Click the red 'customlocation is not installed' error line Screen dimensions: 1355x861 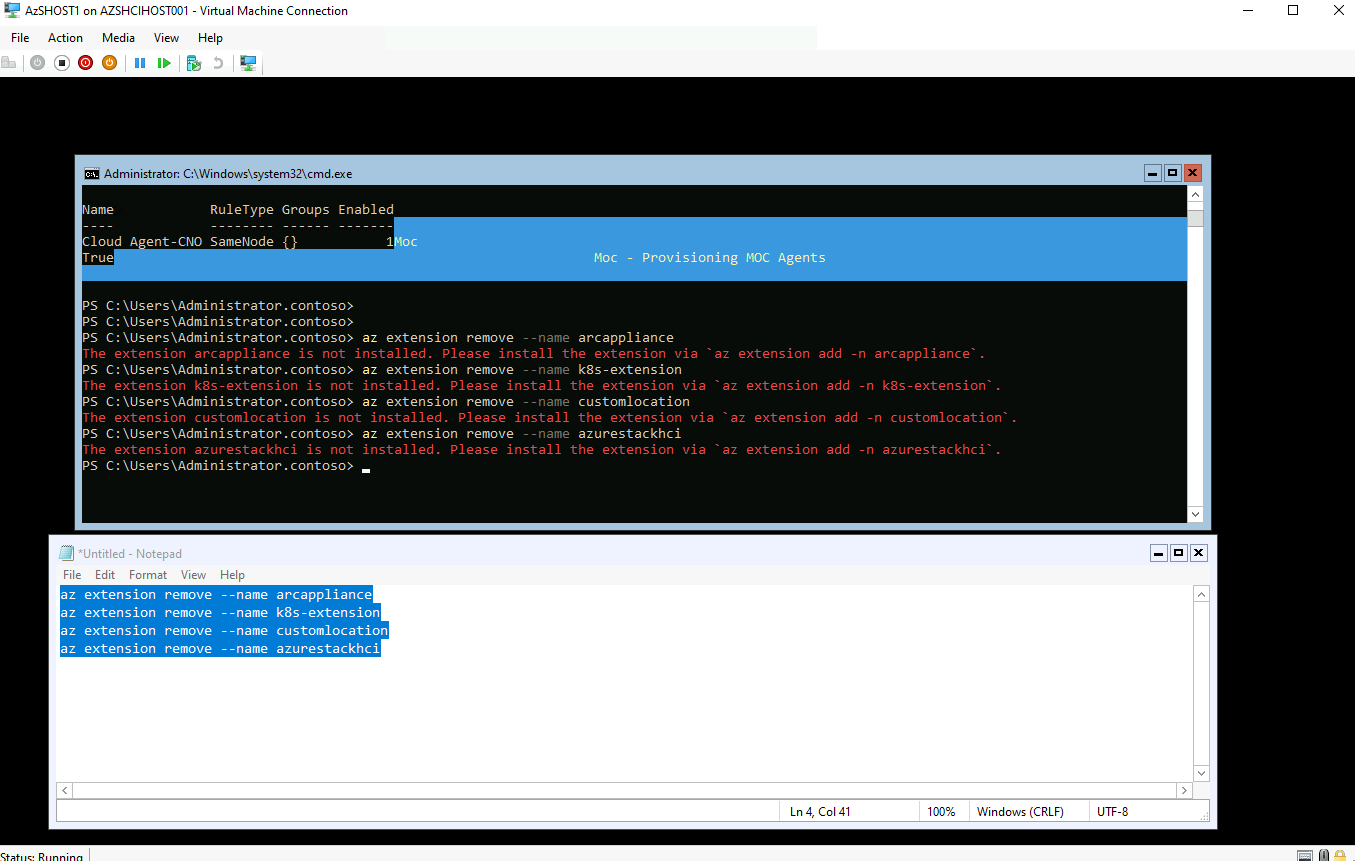550,418
